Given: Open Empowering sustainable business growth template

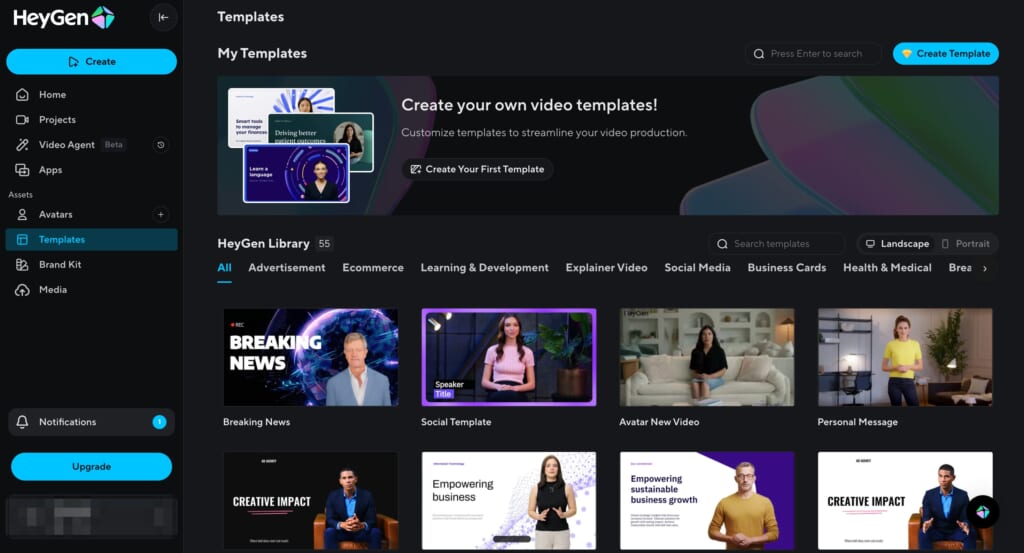Looking at the screenshot, I should 707,501.
